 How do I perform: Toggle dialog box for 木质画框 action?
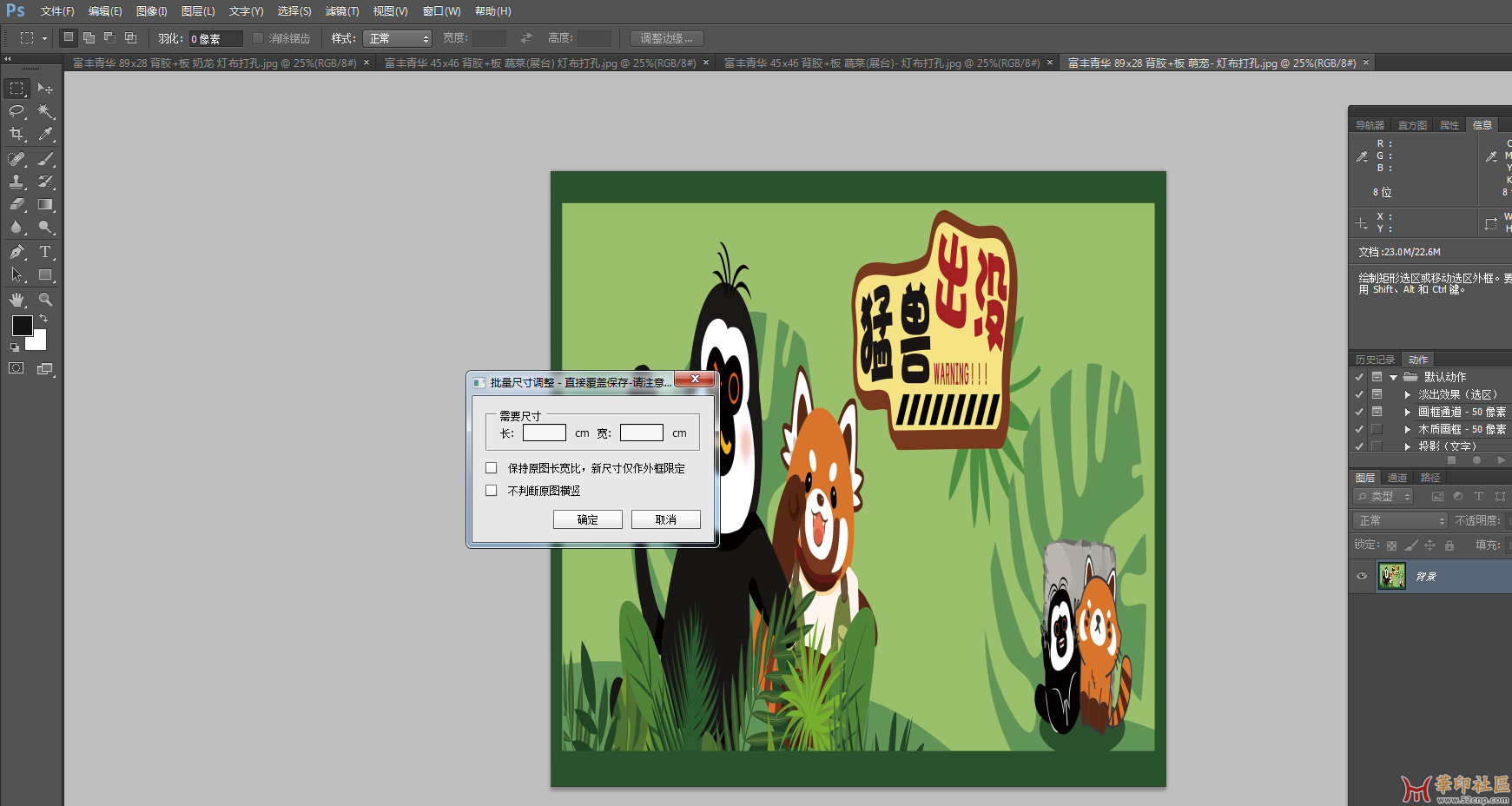pyautogui.click(x=1377, y=429)
